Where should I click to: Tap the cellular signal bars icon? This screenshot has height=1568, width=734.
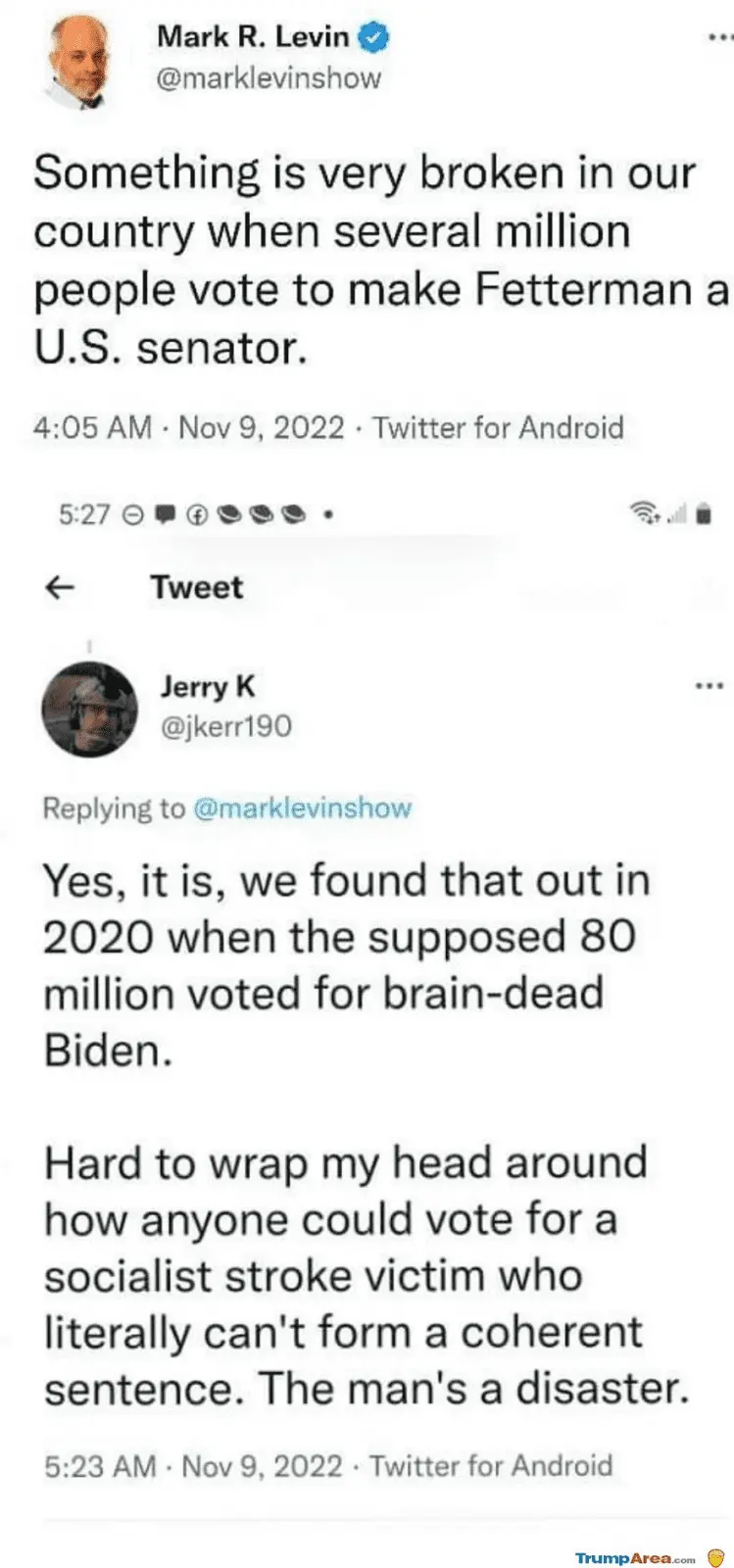tap(675, 514)
